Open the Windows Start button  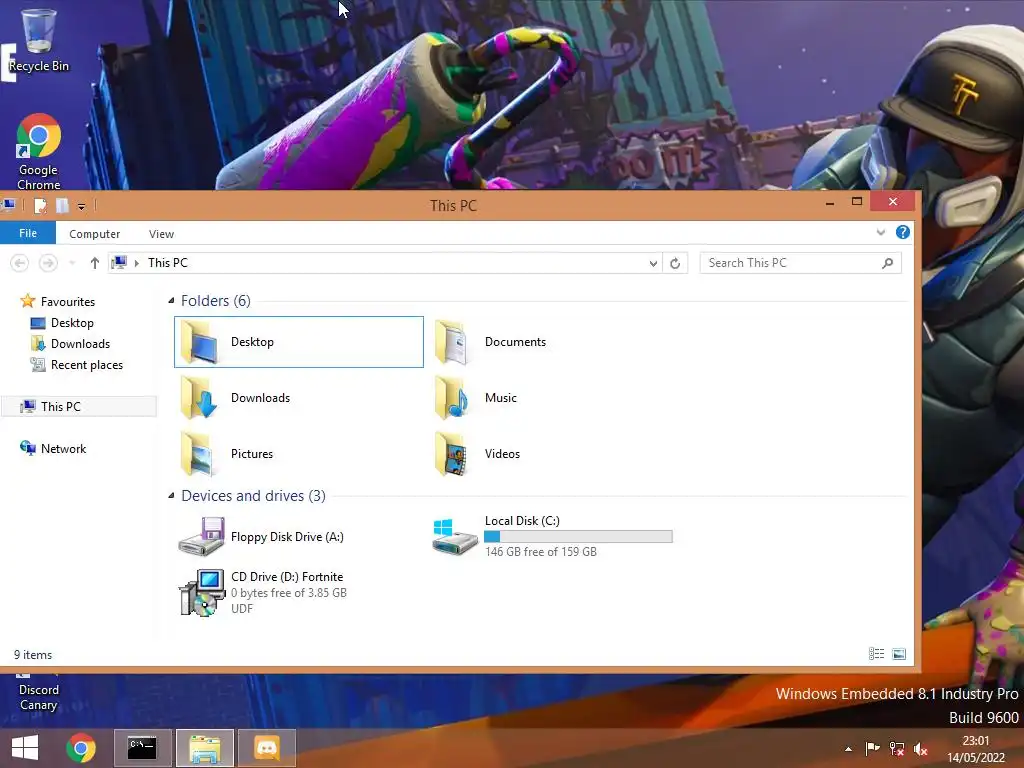[x=25, y=748]
